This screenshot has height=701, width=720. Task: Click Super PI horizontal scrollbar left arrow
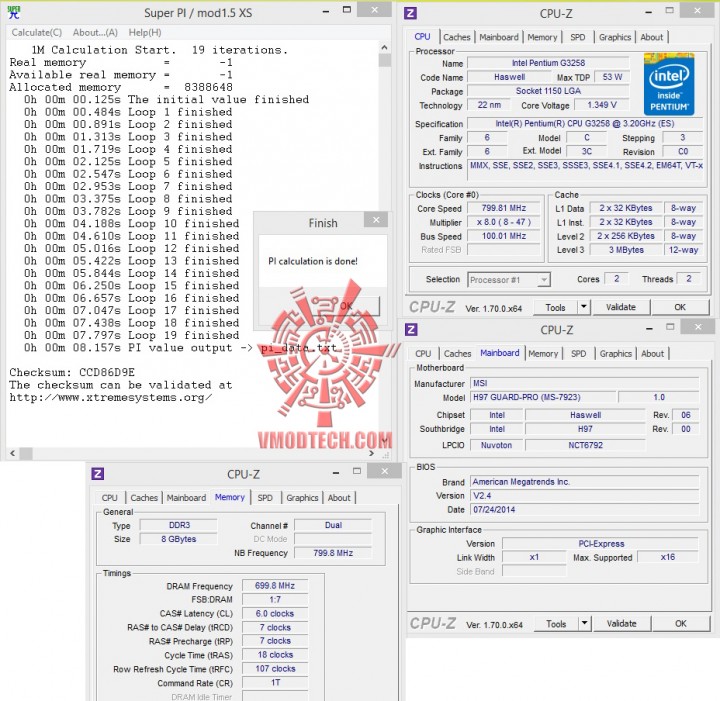12,454
